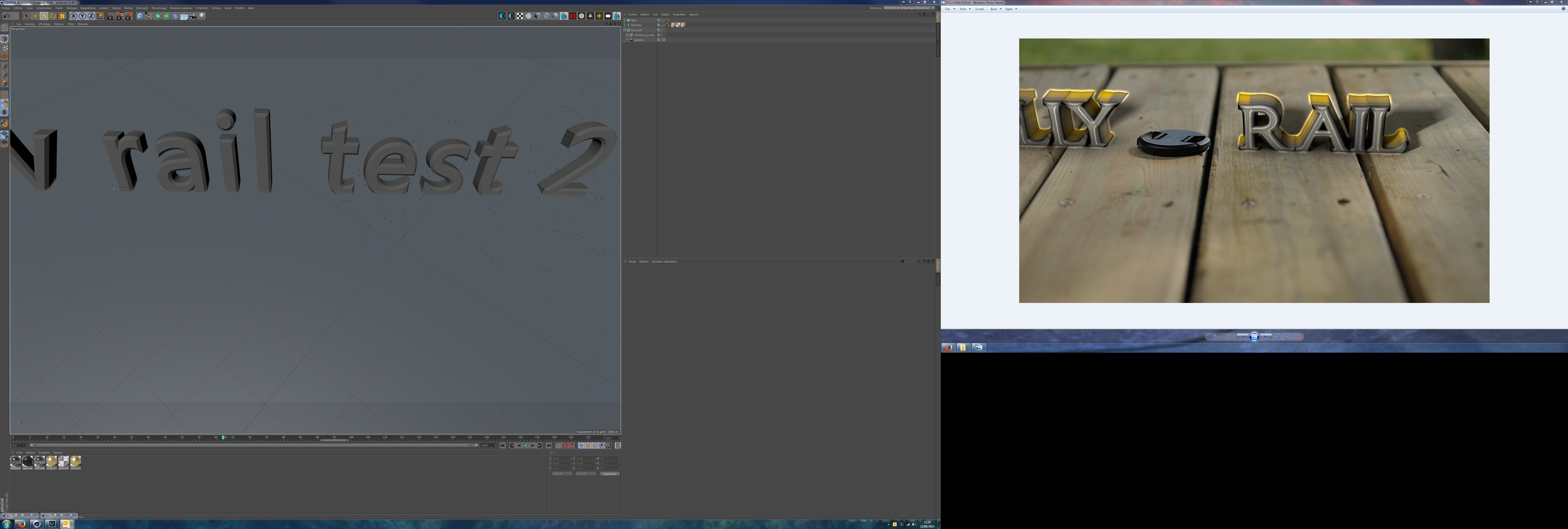Open the Octane menu
The height and width of the screenshot is (529, 1568).
[216, 8]
